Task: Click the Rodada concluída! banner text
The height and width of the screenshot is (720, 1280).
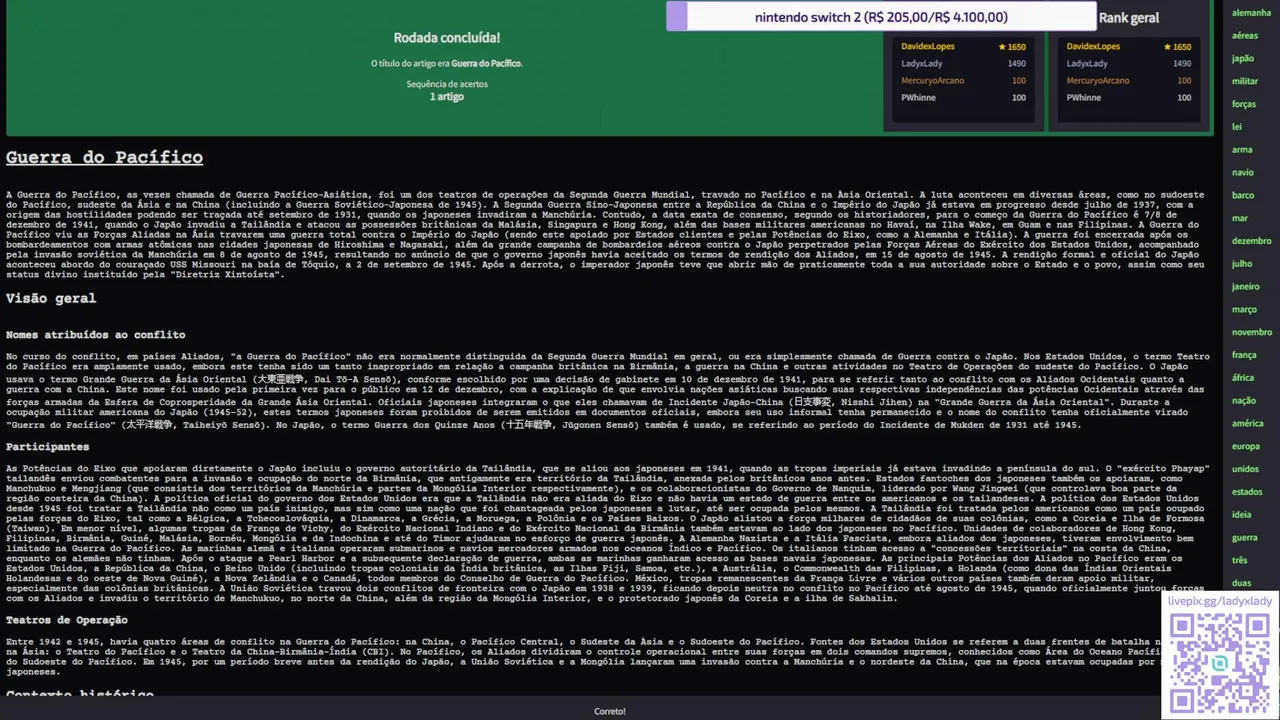Action: (447, 38)
